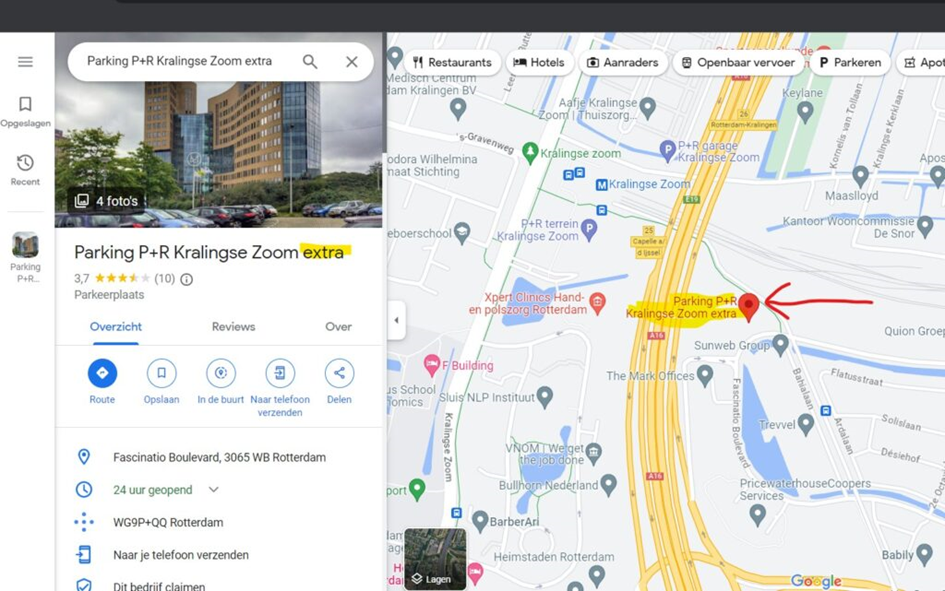The width and height of the screenshot is (945, 591).
Task: Filter map by Openbaar vervoer chip
Action: click(738, 63)
